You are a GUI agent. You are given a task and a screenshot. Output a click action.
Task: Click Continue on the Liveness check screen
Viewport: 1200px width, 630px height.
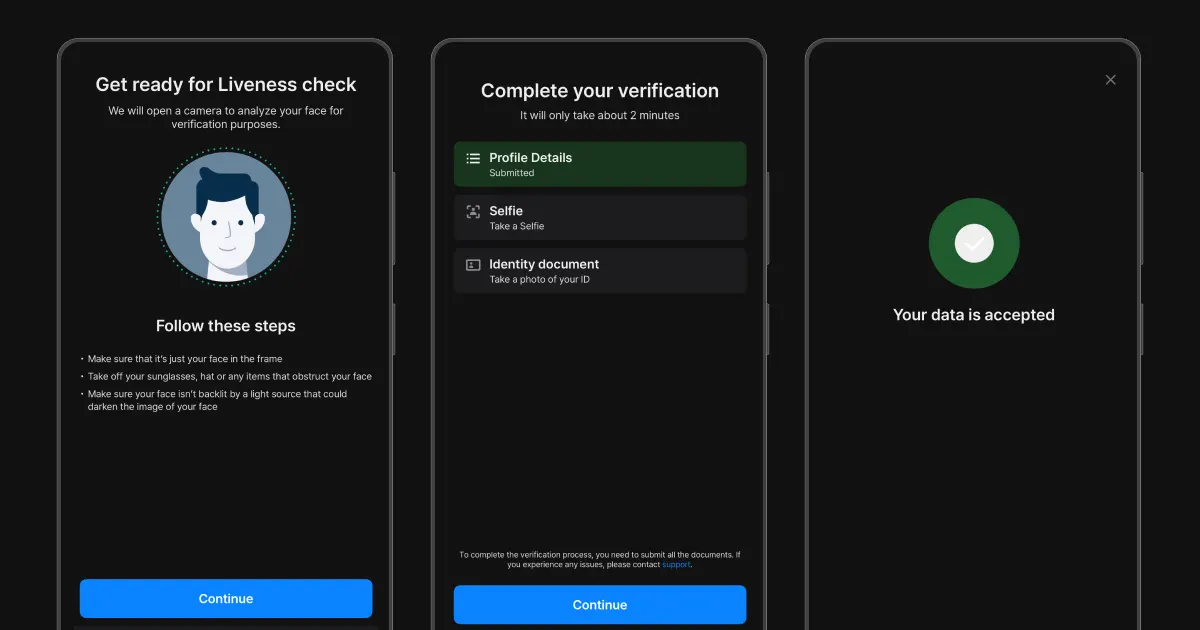[226, 598]
